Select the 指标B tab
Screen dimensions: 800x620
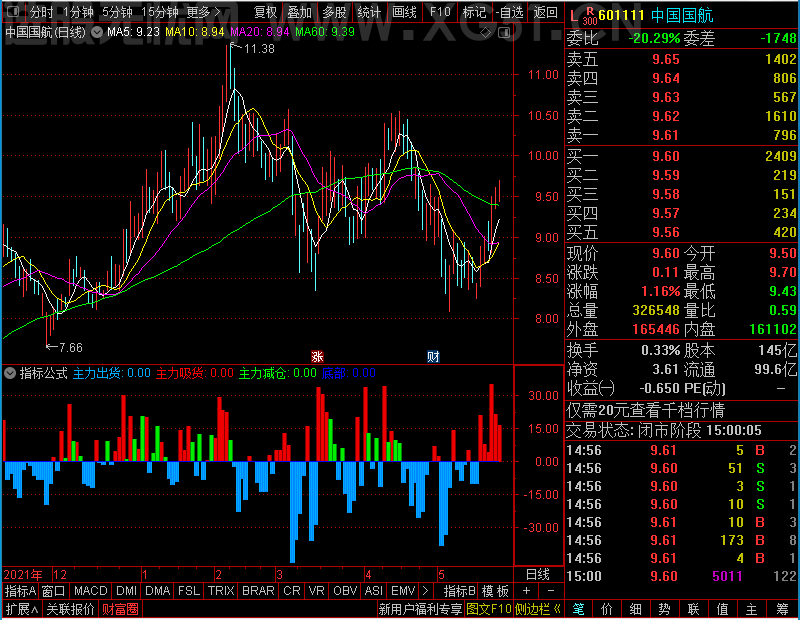[x=460, y=591]
